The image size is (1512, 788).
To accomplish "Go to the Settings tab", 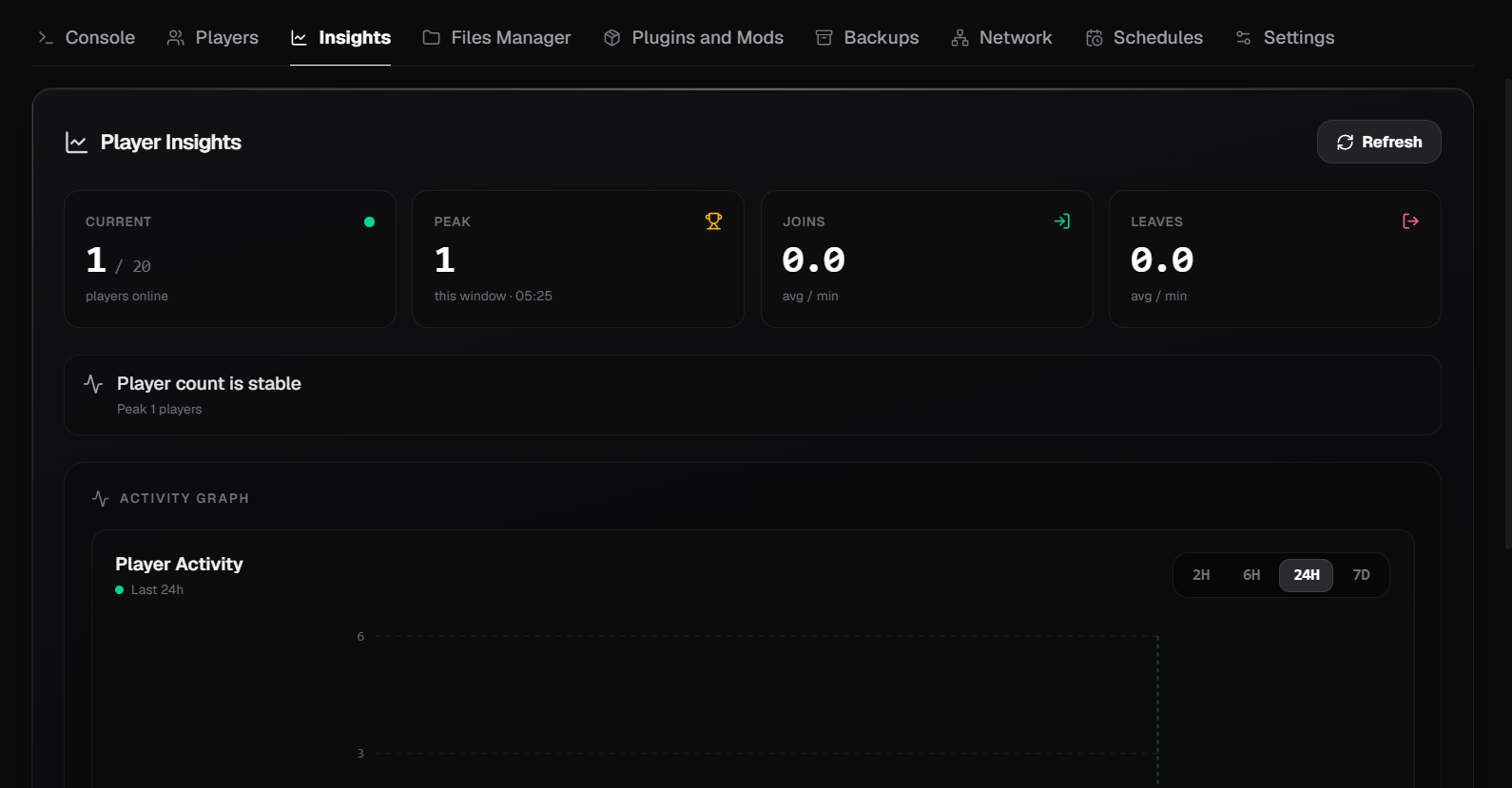I will click(x=1285, y=37).
